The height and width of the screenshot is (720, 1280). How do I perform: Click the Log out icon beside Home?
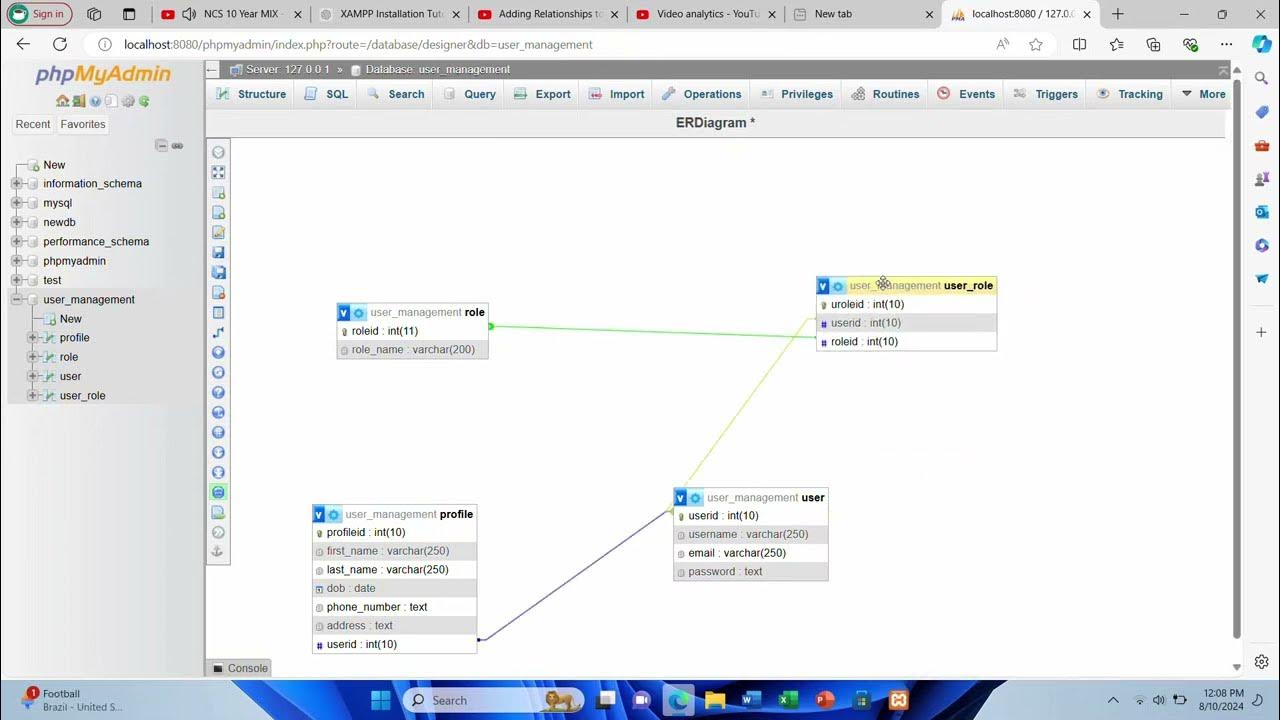point(78,101)
